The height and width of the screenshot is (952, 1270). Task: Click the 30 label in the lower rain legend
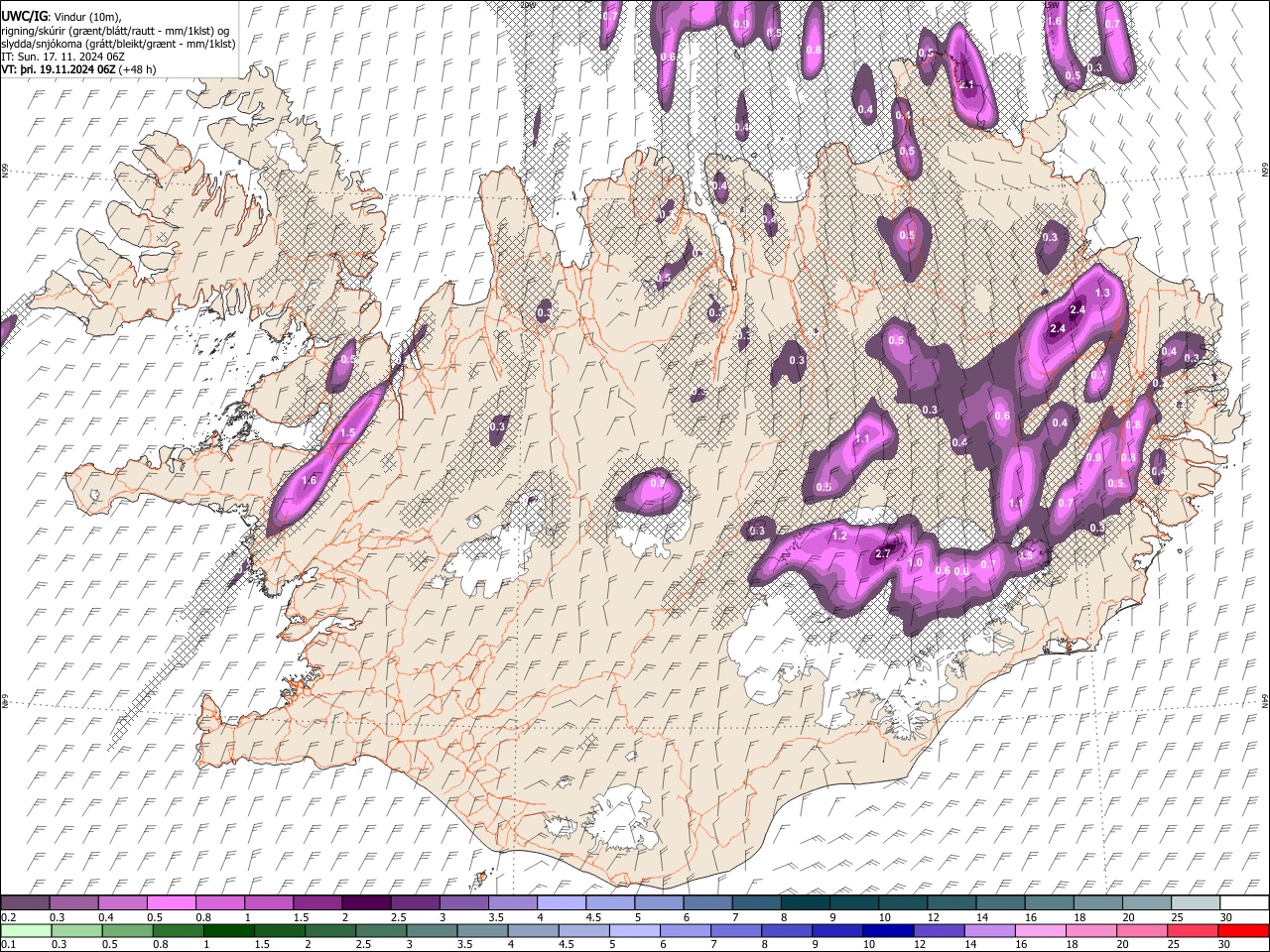[x=1225, y=944]
